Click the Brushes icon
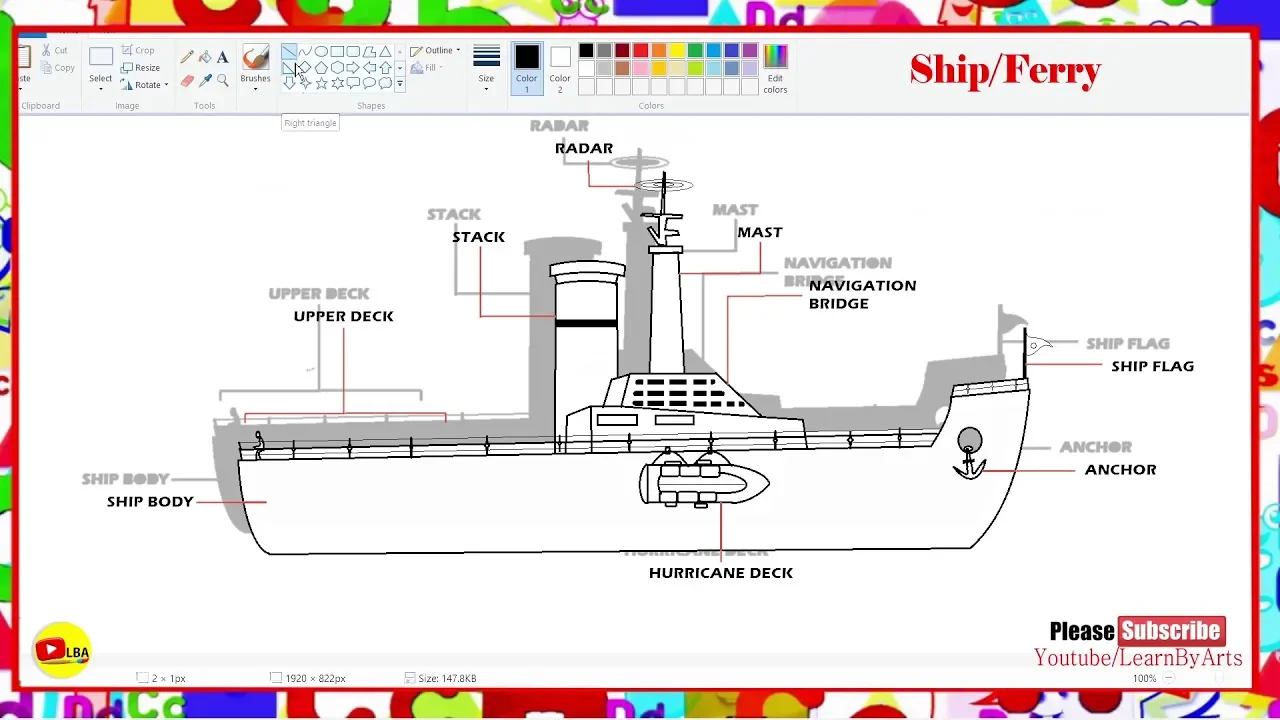This screenshot has width=1280, height=720. click(255, 57)
